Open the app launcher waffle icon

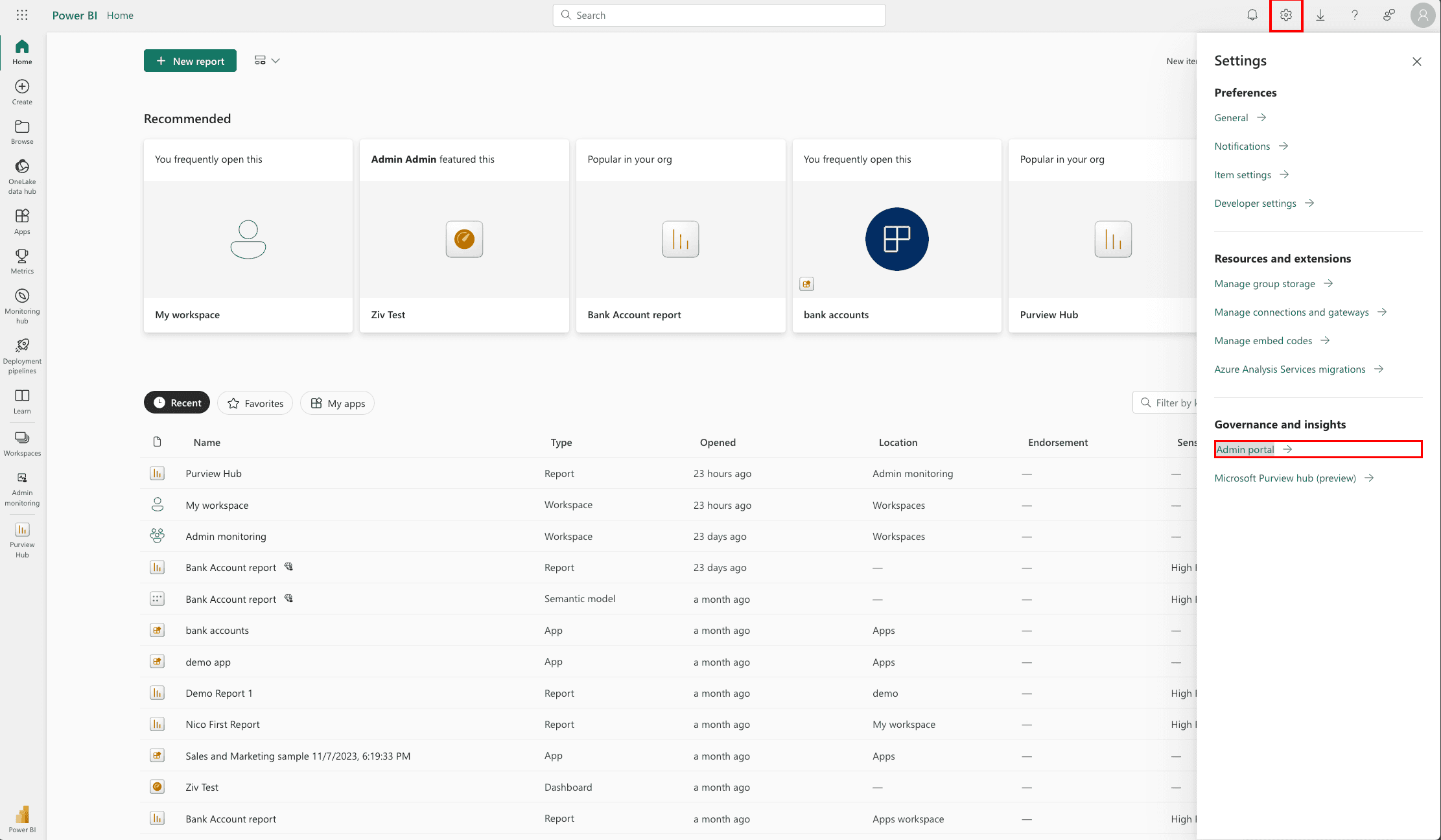(x=22, y=15)
